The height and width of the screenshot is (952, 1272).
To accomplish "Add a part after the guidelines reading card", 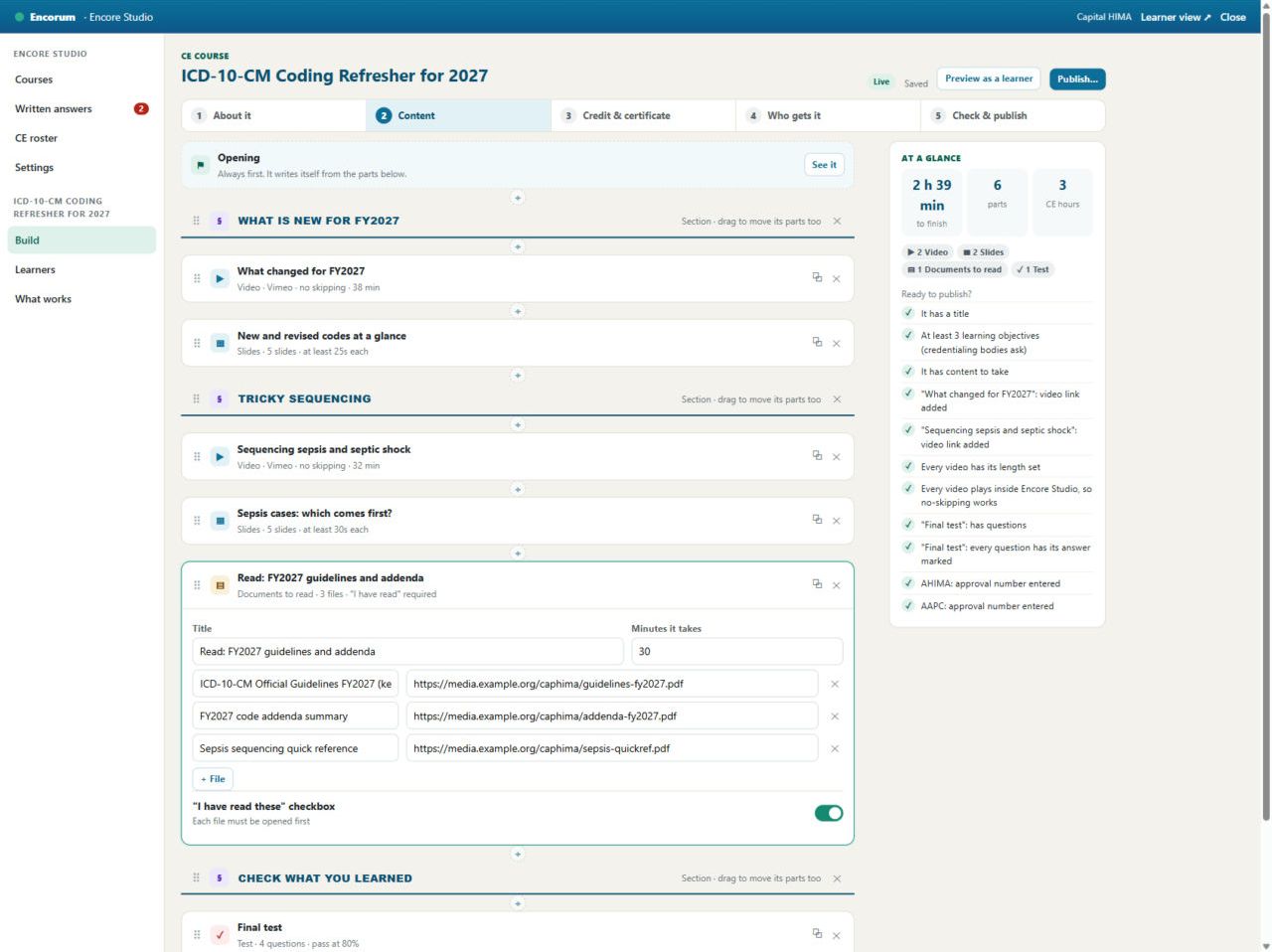I will pos(518,854).
